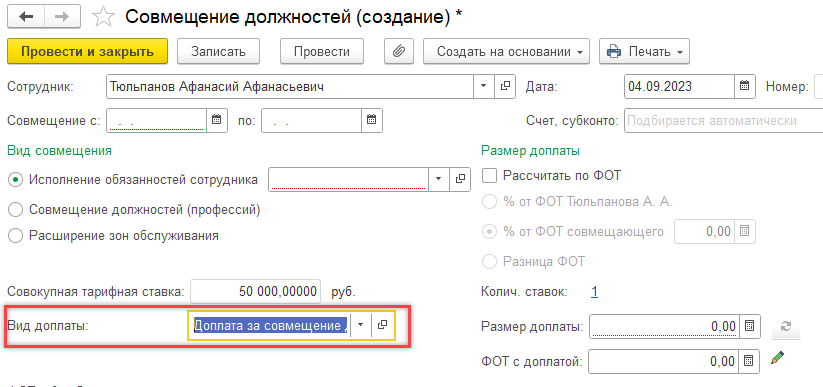Click the Счет, субконто field
The image size is (823, 387).
point(723,120)
